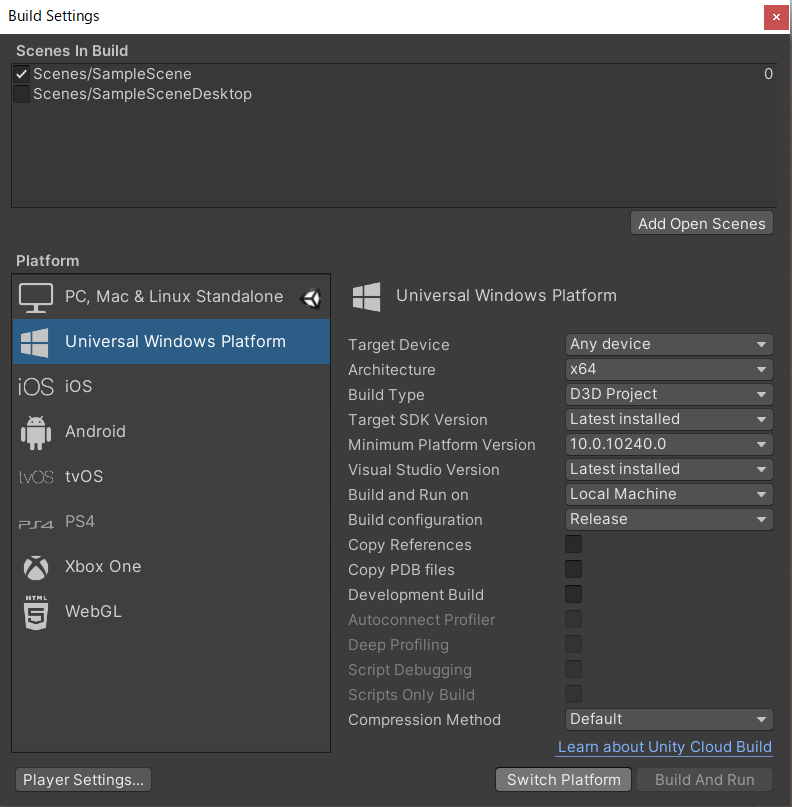792x807 pixels.
Task: Click the Unity logo beside PC Standalone
Action: (311, 298)
